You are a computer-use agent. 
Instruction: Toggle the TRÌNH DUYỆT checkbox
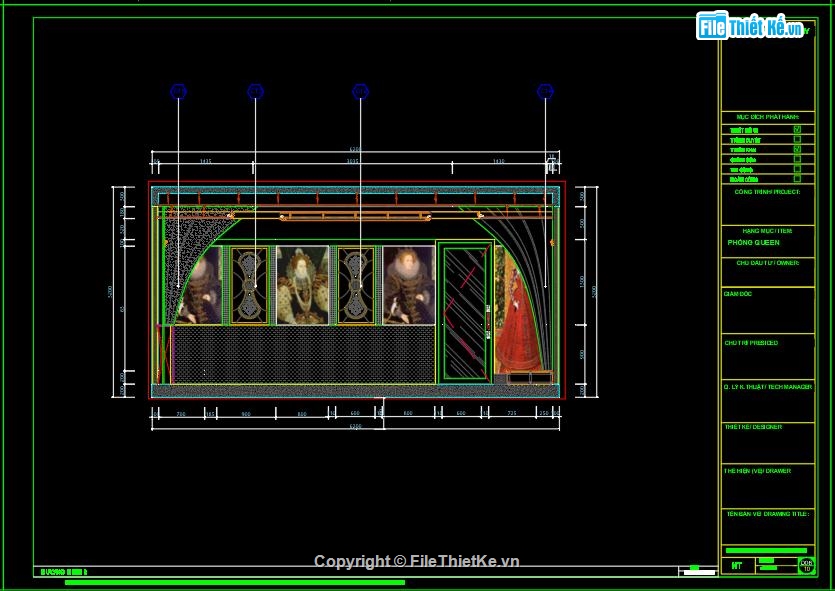pos(797,139)
